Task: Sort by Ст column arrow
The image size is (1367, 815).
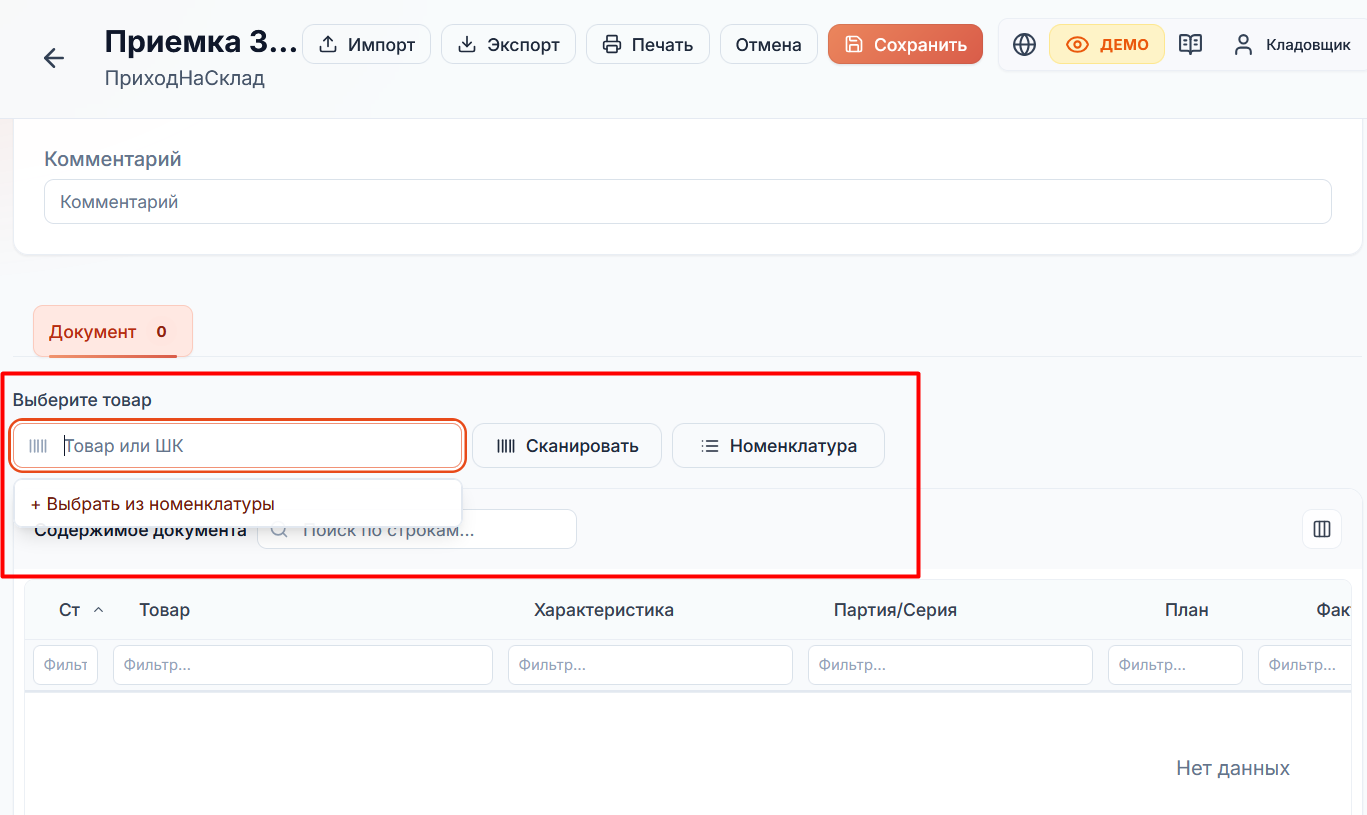Action: [x=98, y=610]
